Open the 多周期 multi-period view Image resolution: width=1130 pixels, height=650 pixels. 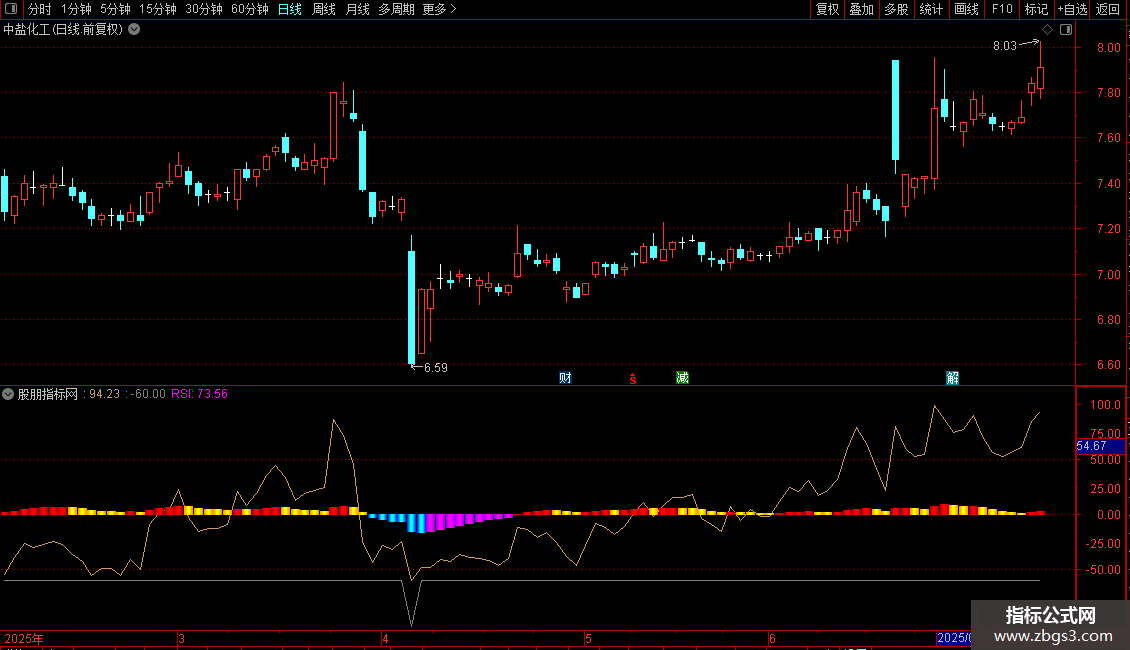pos(396,9)
